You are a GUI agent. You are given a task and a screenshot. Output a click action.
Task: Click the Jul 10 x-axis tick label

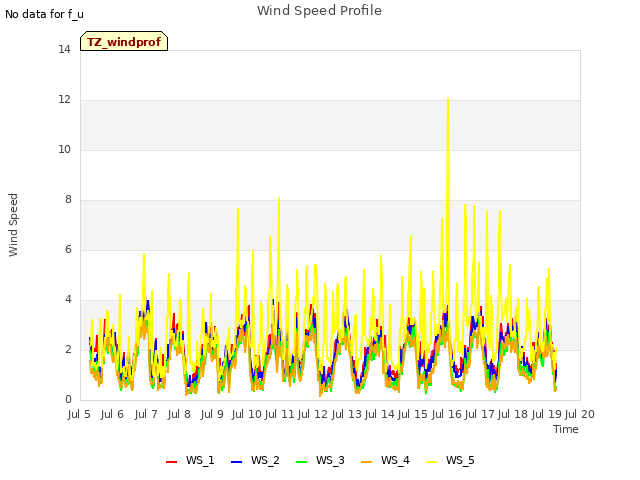click(246, 414)
